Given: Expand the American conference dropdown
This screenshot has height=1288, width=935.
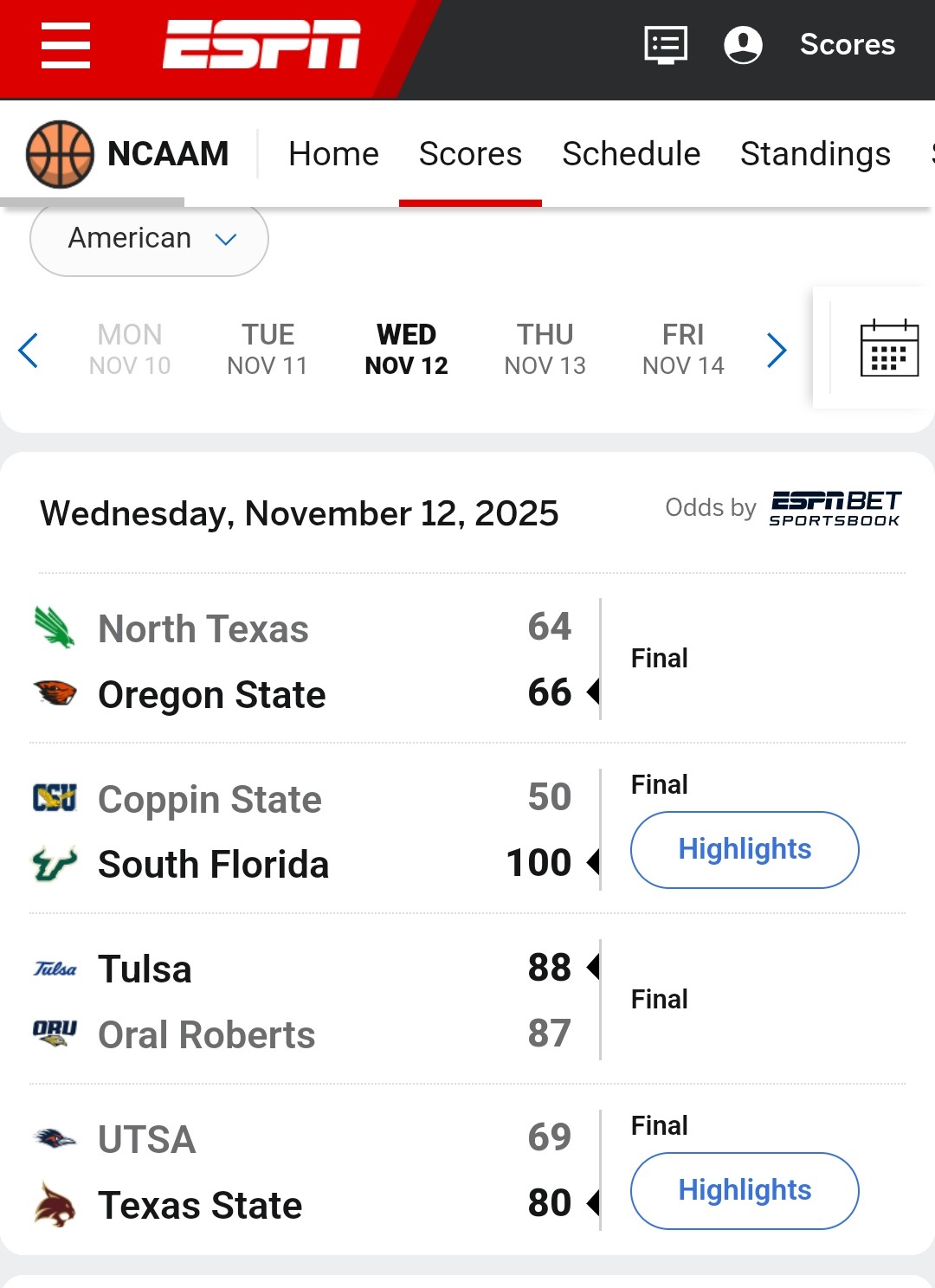Looking at the screenshot, I should point(149,238).
